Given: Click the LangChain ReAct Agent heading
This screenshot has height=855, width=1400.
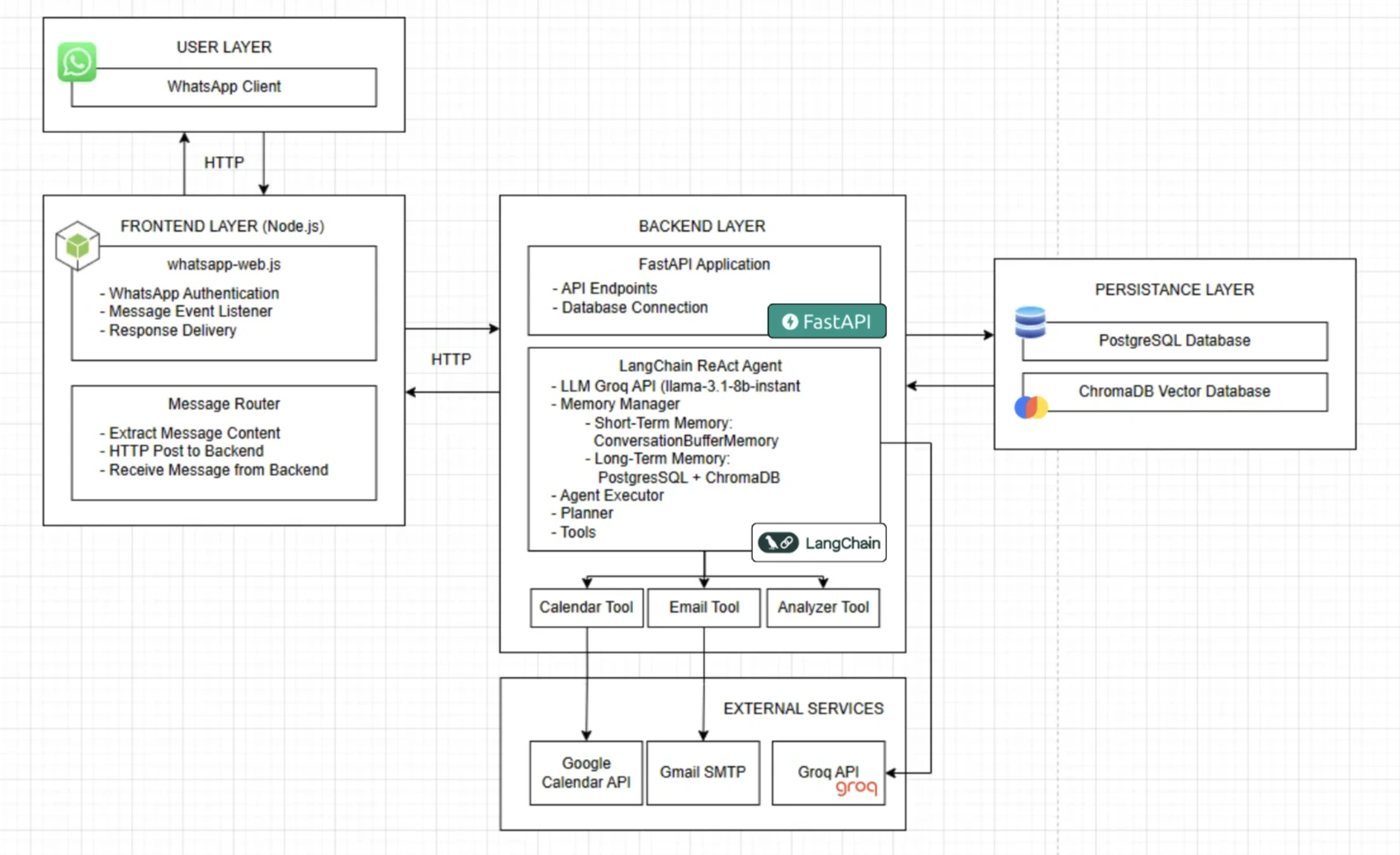Looking at the screenshot, I should (x=700, y=366).
